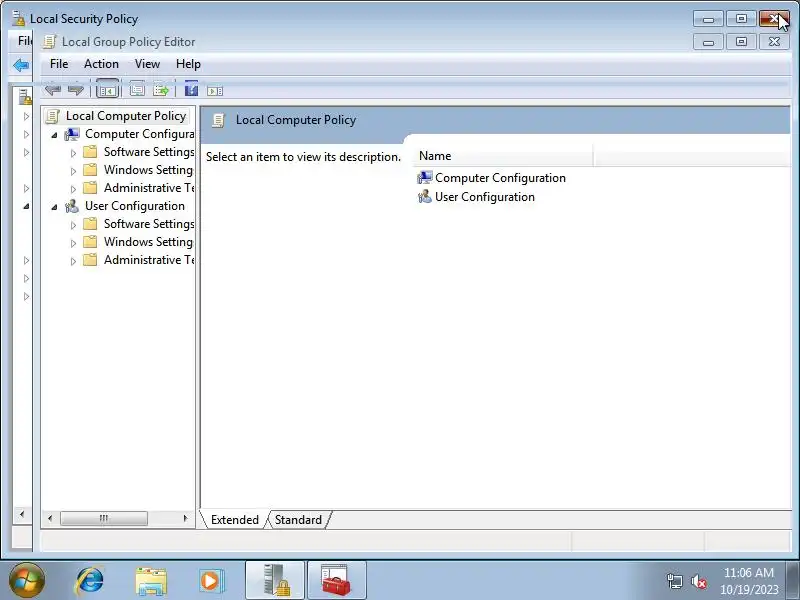Select User Configuration in the console tree
Viewport: 800px width, 600px height.
pyautogui.click(x=135, y=206)
